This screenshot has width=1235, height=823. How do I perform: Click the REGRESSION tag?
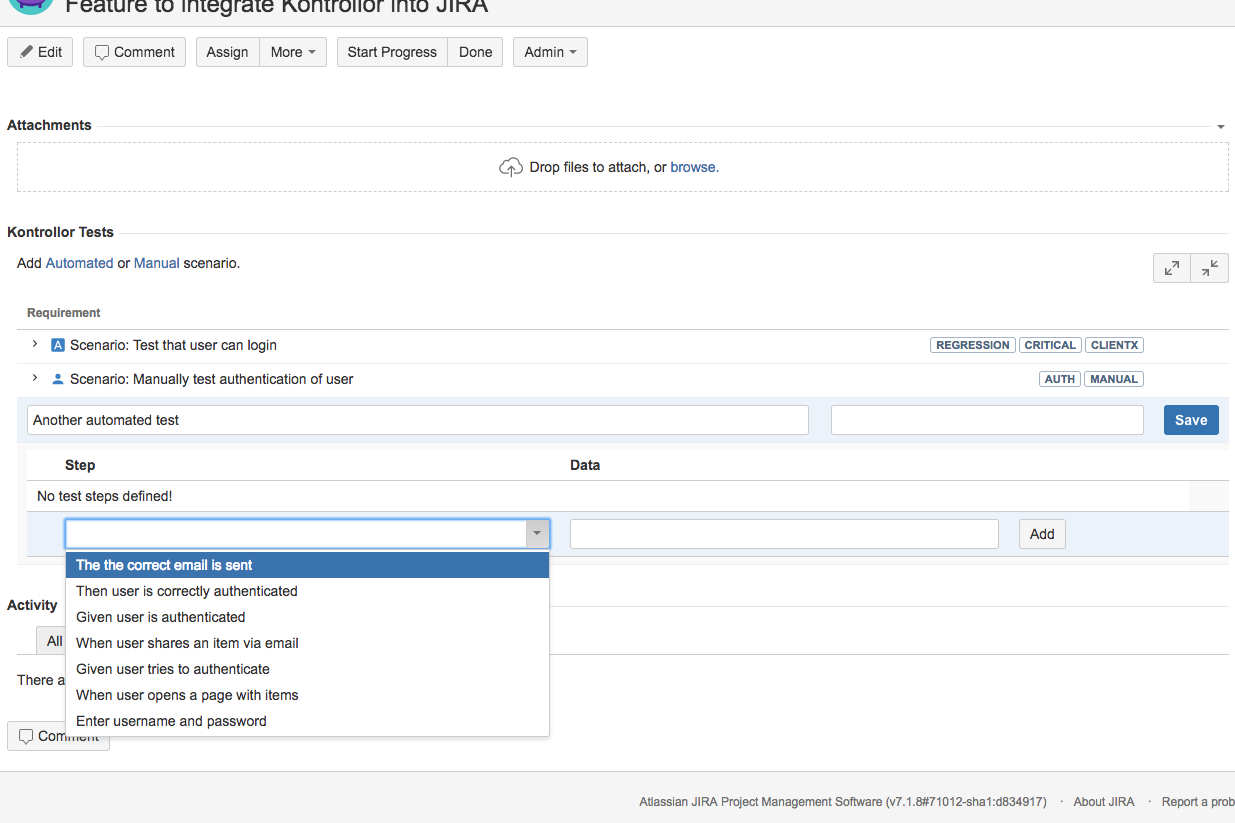click(x=973, y=345)
